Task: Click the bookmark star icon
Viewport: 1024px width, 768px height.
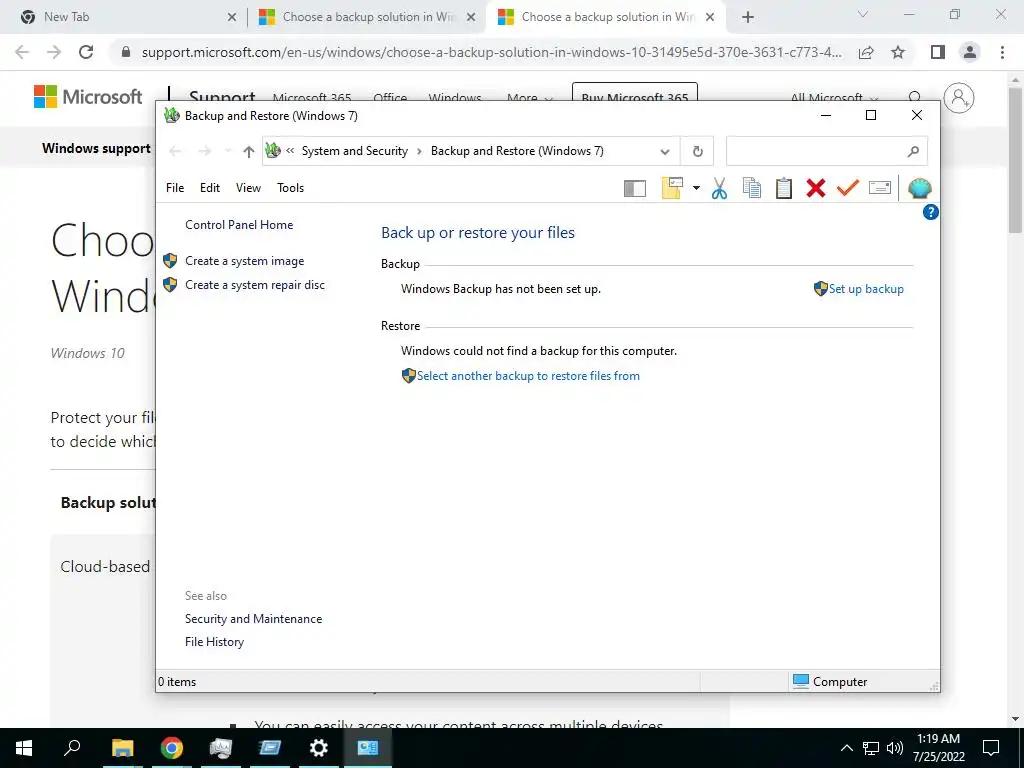Action: [x=898, y=52]
